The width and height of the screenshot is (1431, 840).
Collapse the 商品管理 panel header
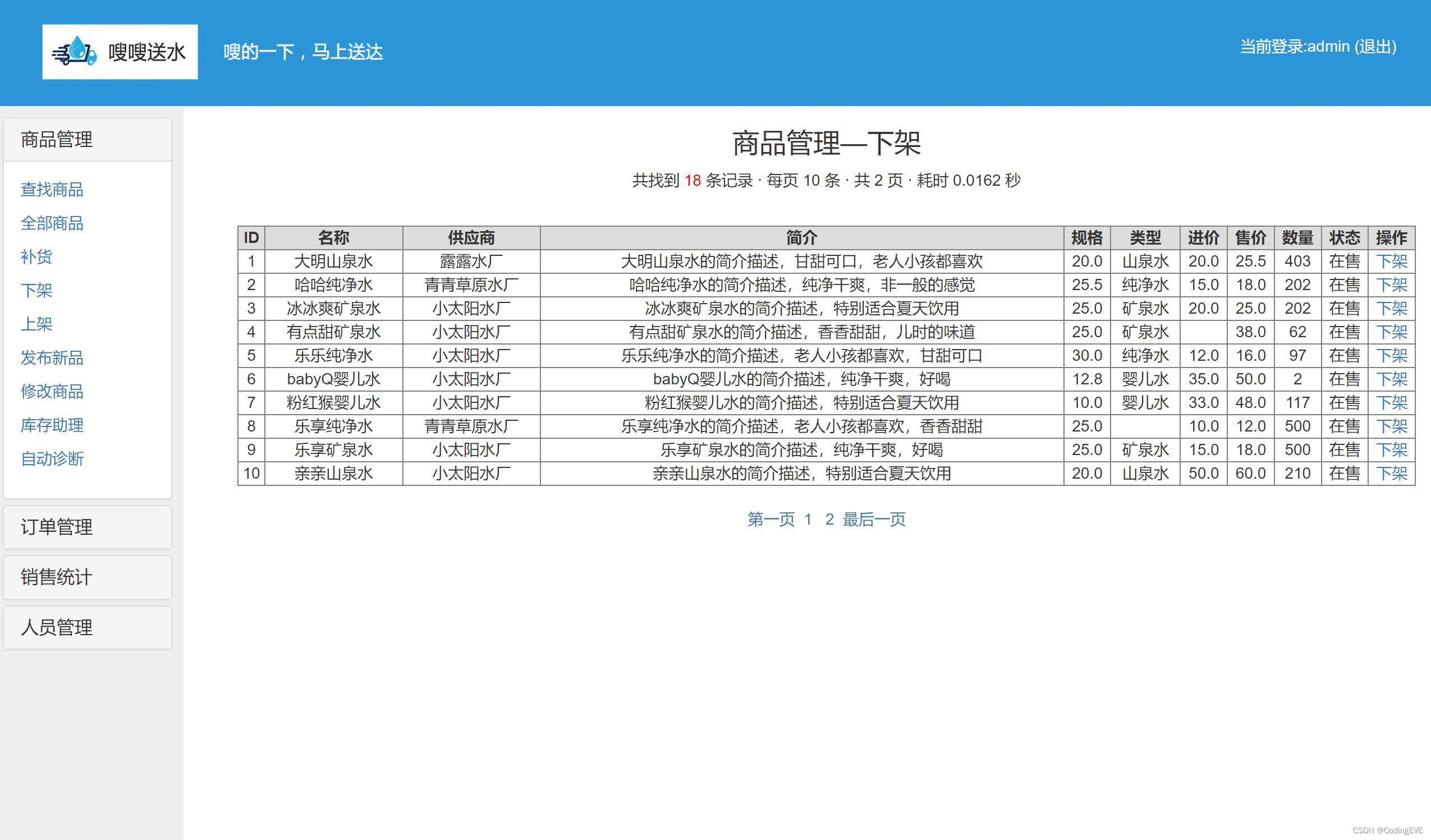click(56, 140)
